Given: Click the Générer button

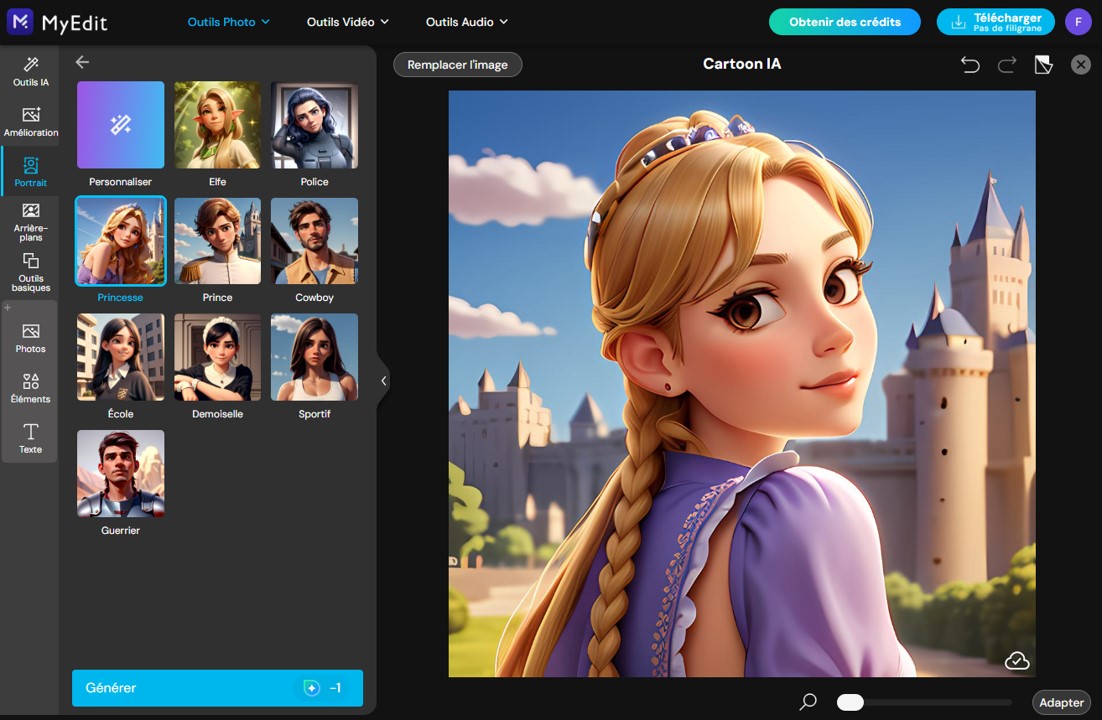Looking at the screenshot, I should tap(217, 688).
